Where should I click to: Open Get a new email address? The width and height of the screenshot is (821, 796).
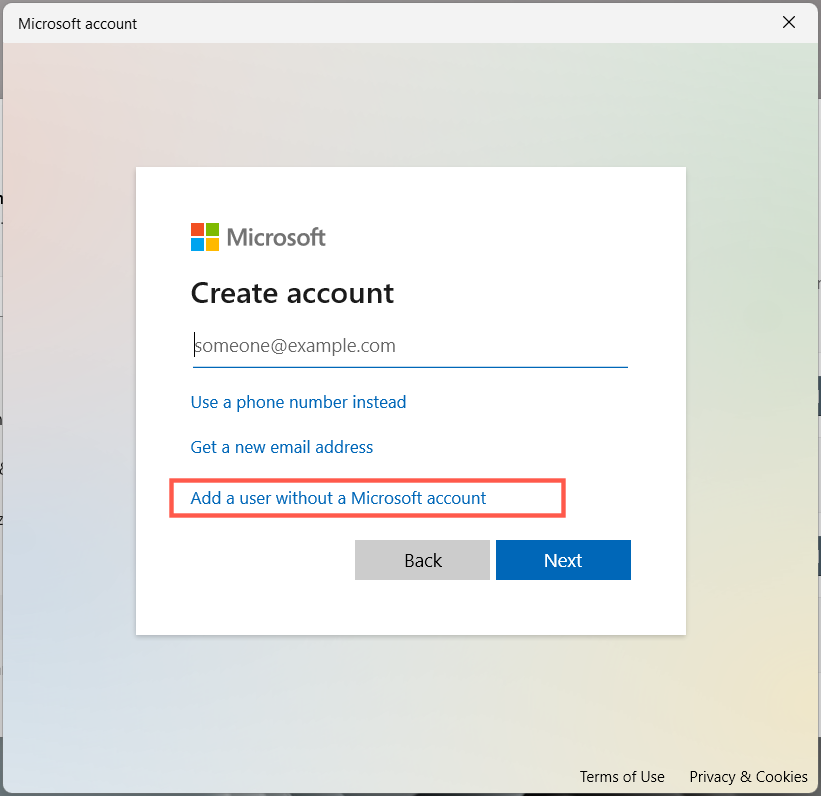[282, 447]
